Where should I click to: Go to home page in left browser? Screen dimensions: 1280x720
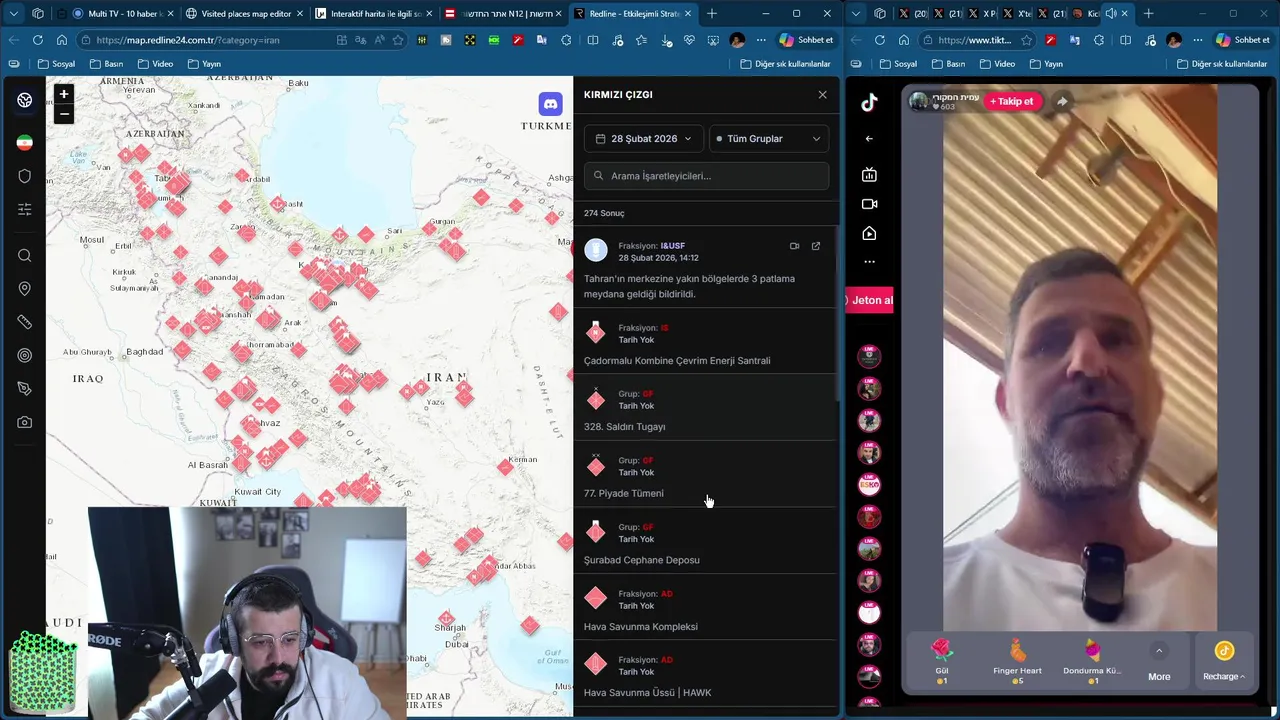click(x=62, y=40)
